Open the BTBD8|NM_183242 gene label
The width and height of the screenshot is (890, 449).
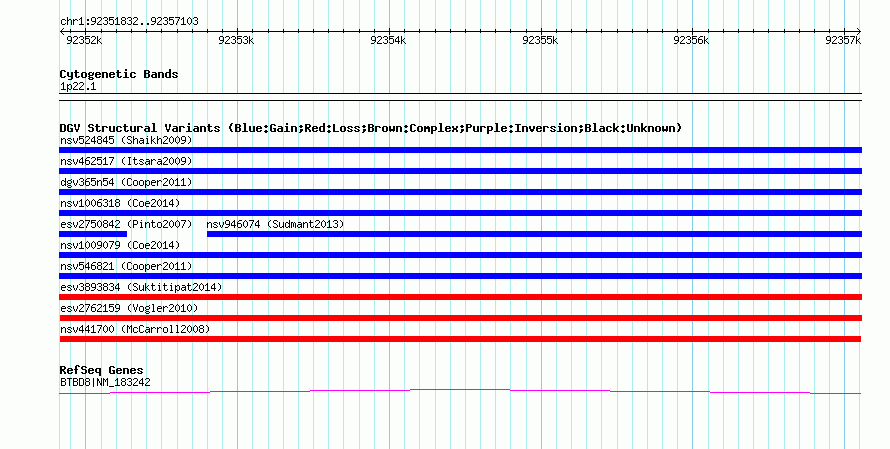coord(106,383)
